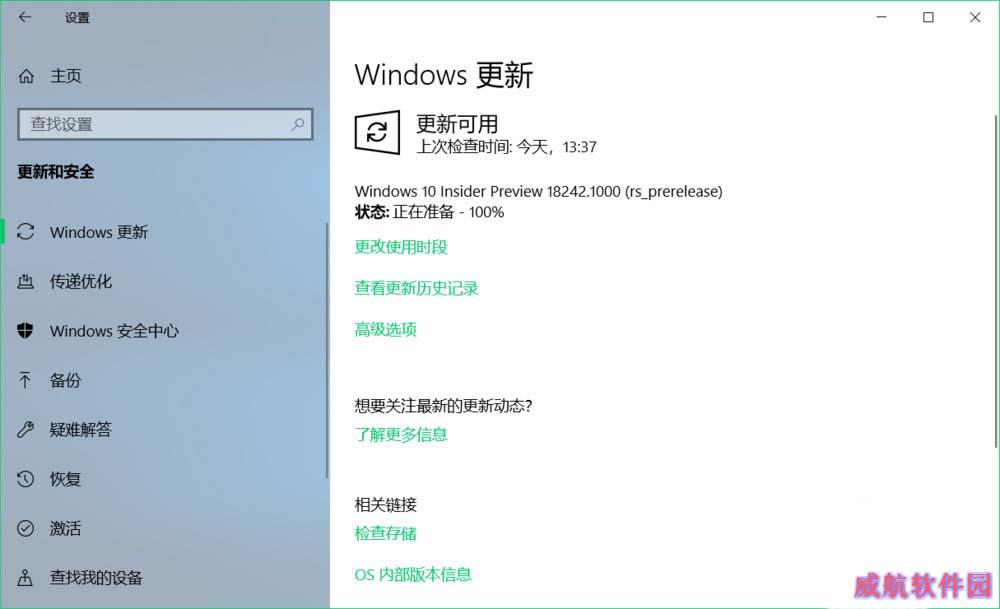1000x609 pixels.
Task: Click the back arrow in Settings
Action: pos(25,17)
